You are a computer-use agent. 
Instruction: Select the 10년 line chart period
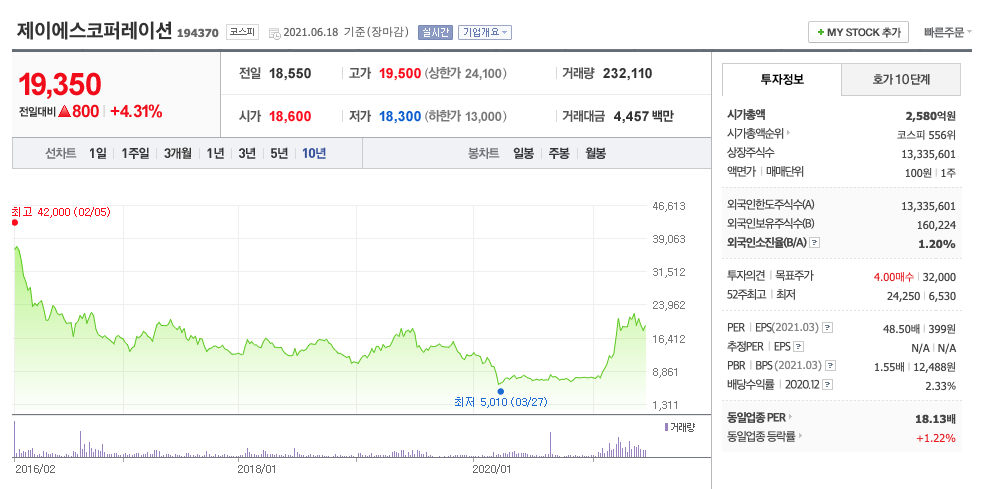tap(314, 153)
